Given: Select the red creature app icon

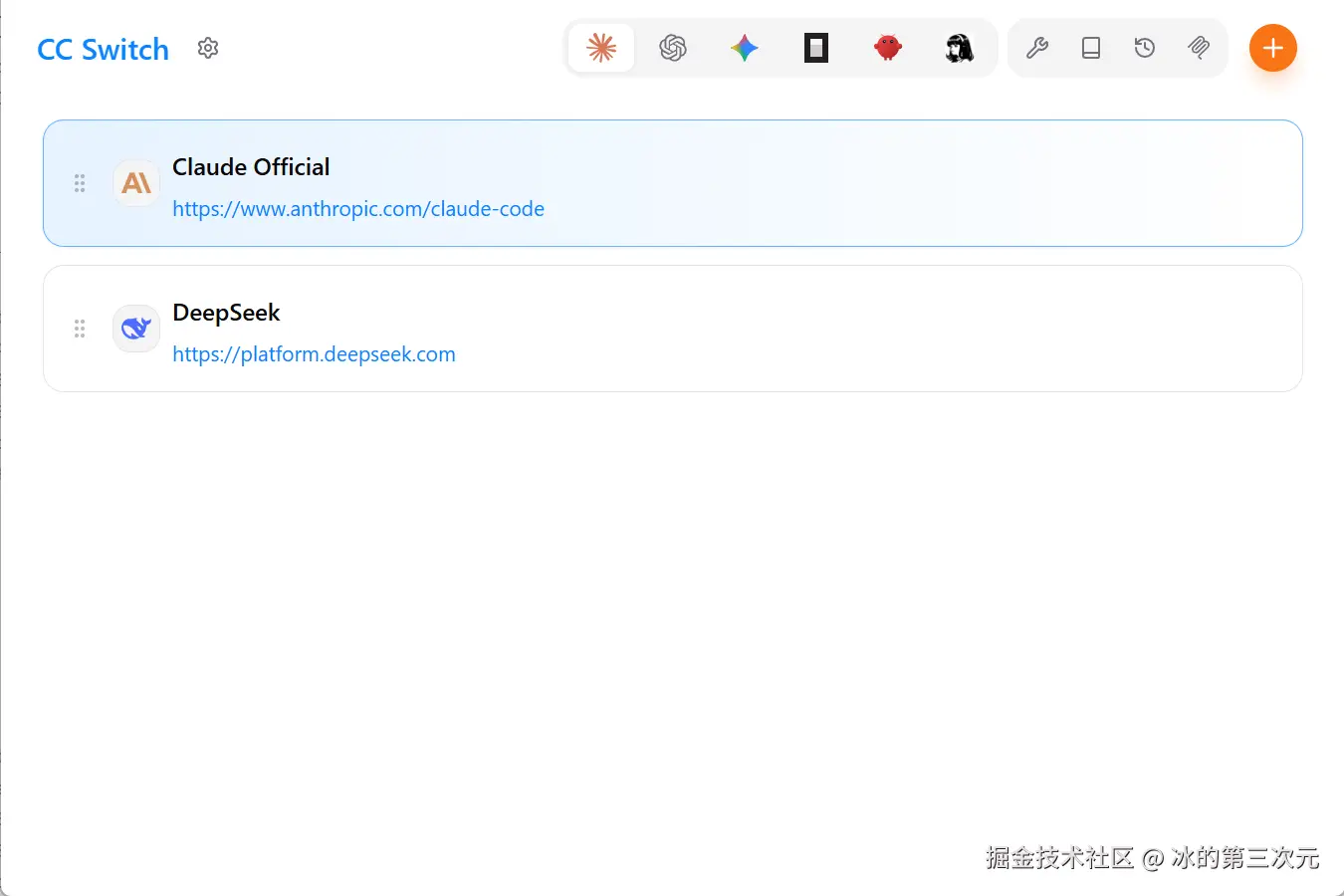Looking at the screenshot, I should (888, 48).
